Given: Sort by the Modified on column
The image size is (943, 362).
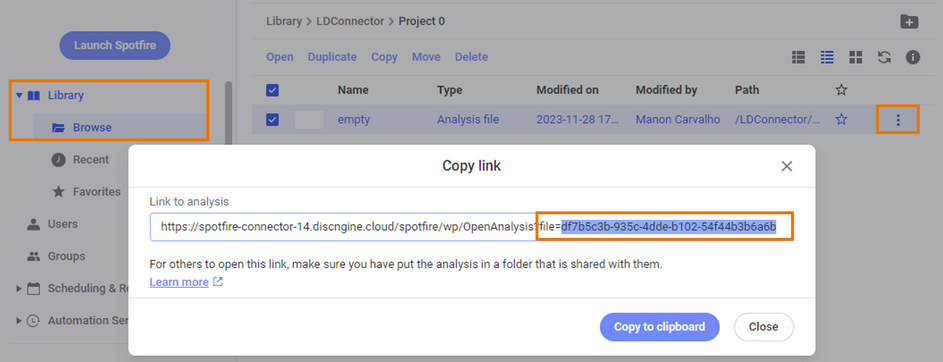Looking at the screenshot, I should [x=567, y=90].
